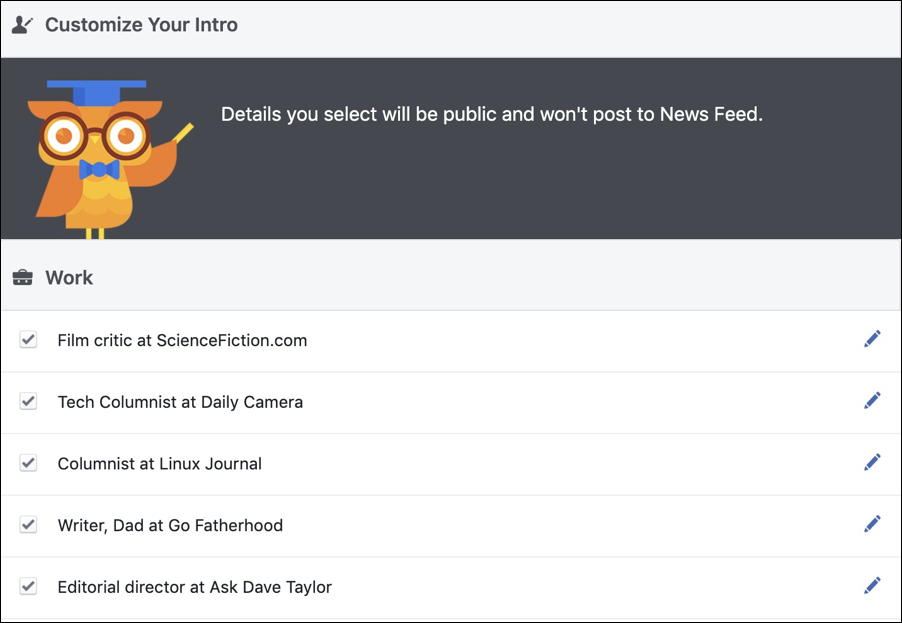Image resolution: width=902 pixels, height=623 pixels.
Task: Uncheck the Film critic at ScienceFiction.com checkbox
Action: click(27, 338)
